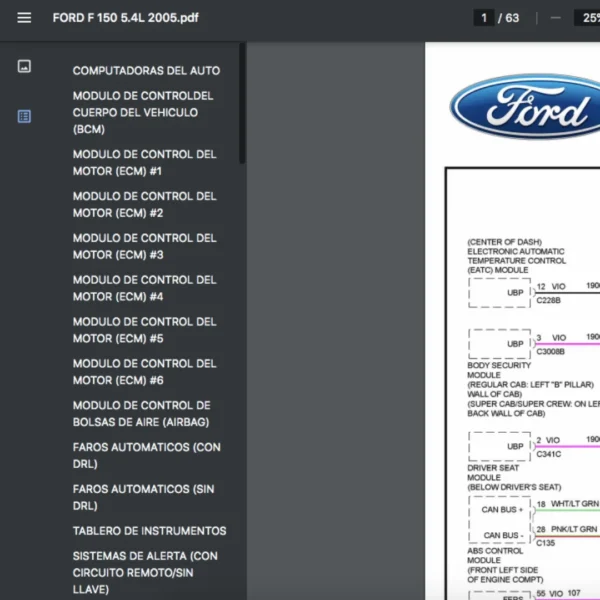The height and width of the screenshot is (600, 600).
Task: Select MODULO DE CONTROL DEL MOTOR (ECM) #6
Action: 145,372
